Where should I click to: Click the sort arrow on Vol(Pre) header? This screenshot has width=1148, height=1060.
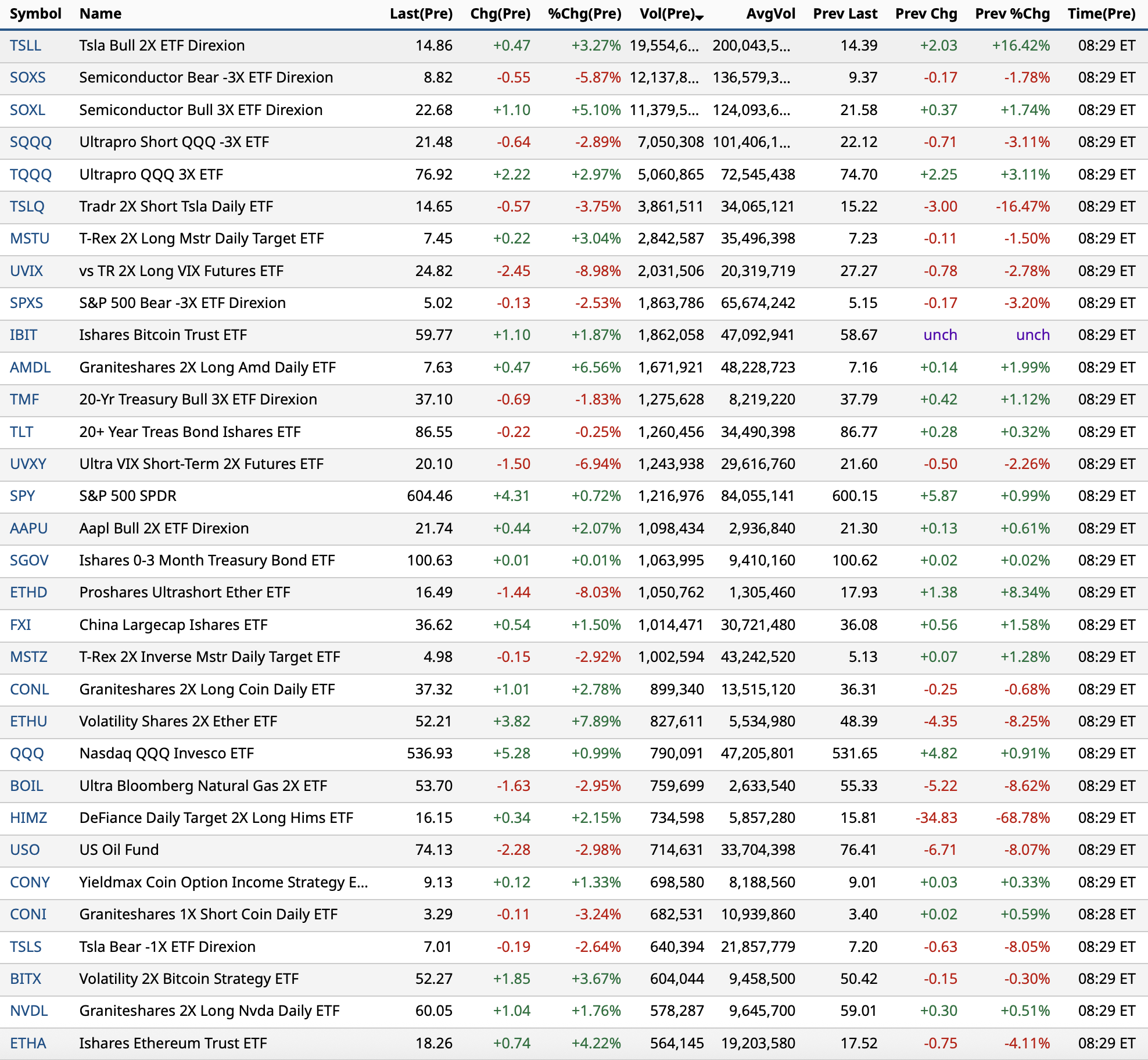[700, 17]
